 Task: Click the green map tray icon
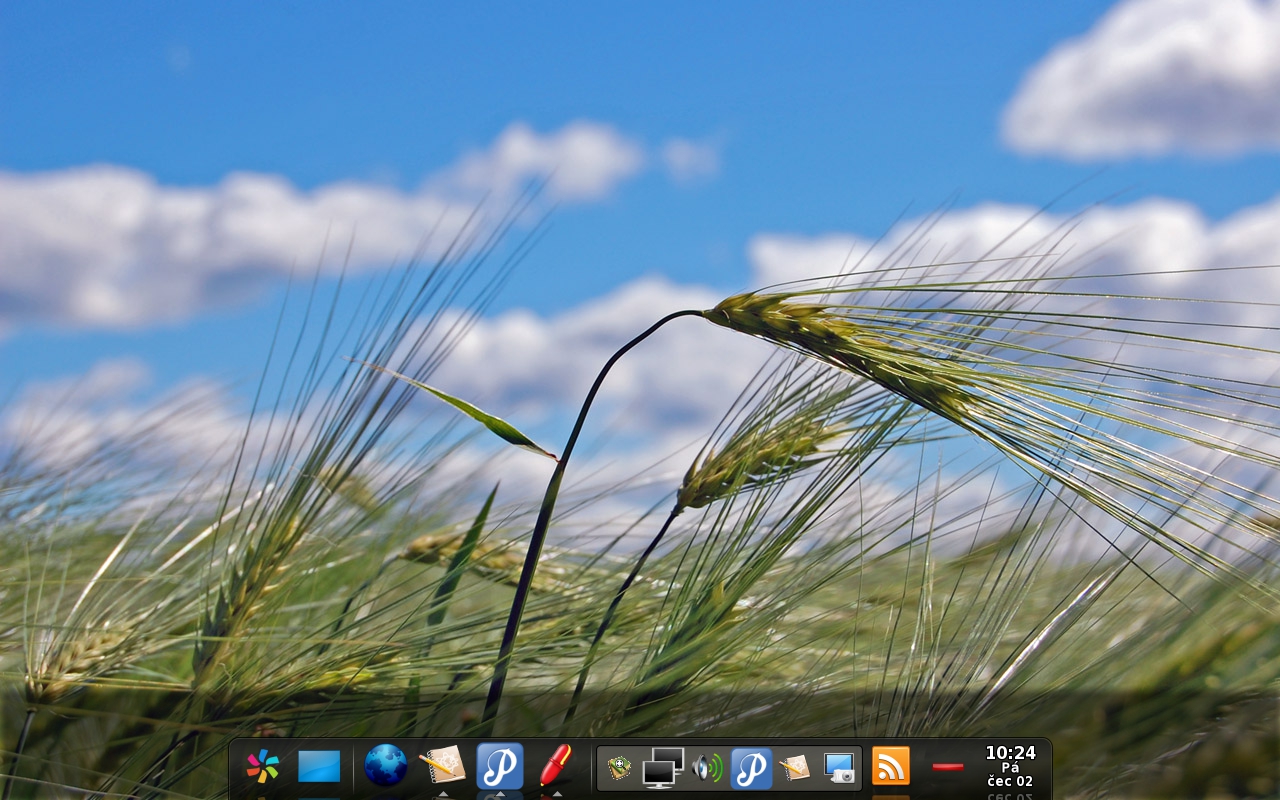pyautogui.click(x=619, y=768)
